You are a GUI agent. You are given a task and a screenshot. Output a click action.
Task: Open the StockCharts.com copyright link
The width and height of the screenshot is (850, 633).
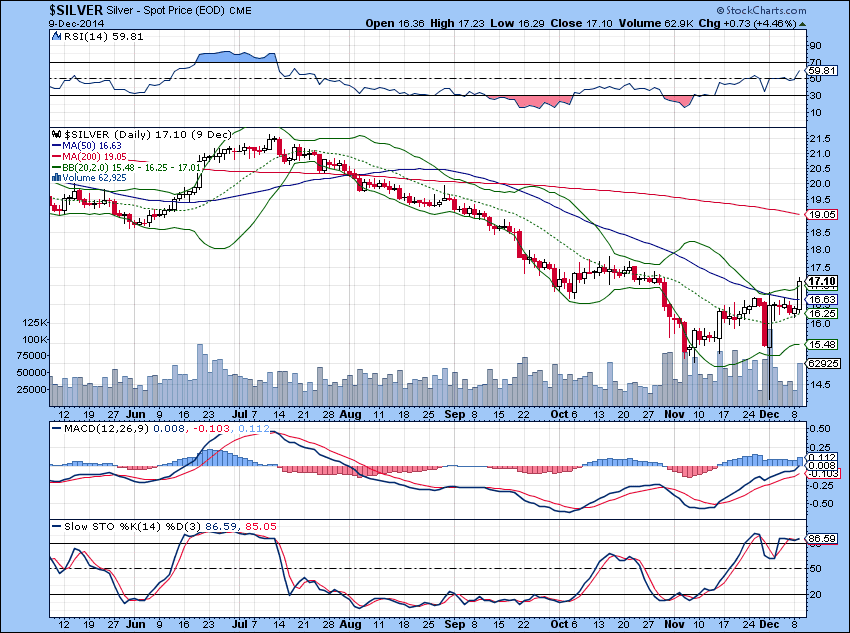click(761, 10)
